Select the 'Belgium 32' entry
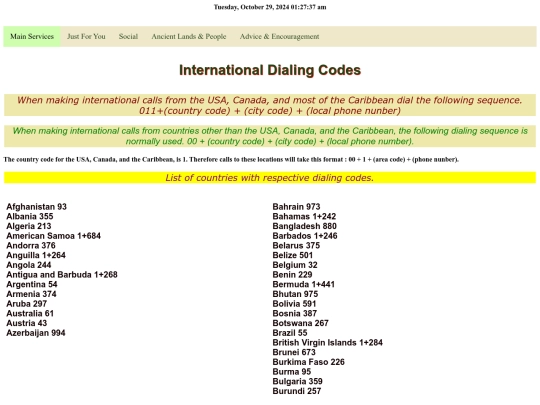 pyautogui.click(x=295, y=265)
